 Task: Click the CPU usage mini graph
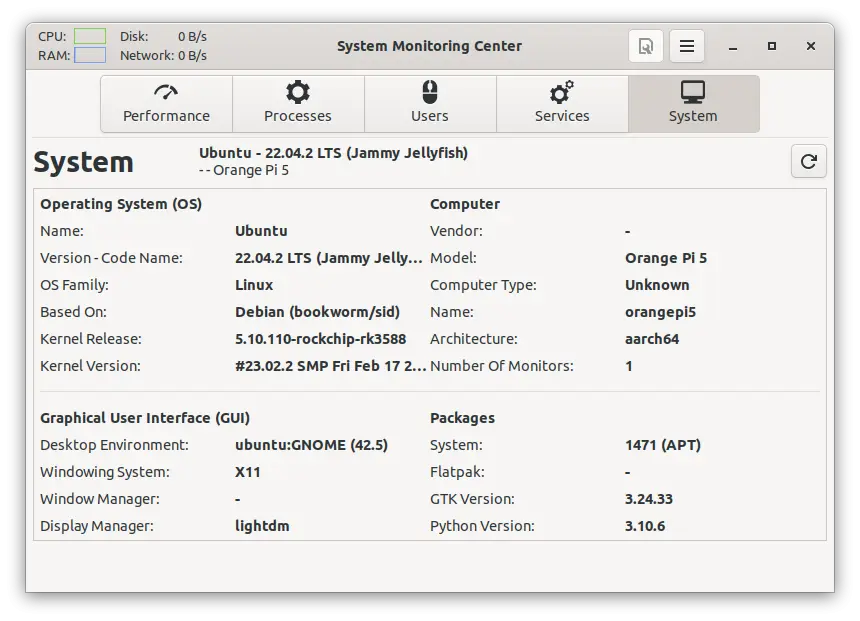[x=90, y=36]
